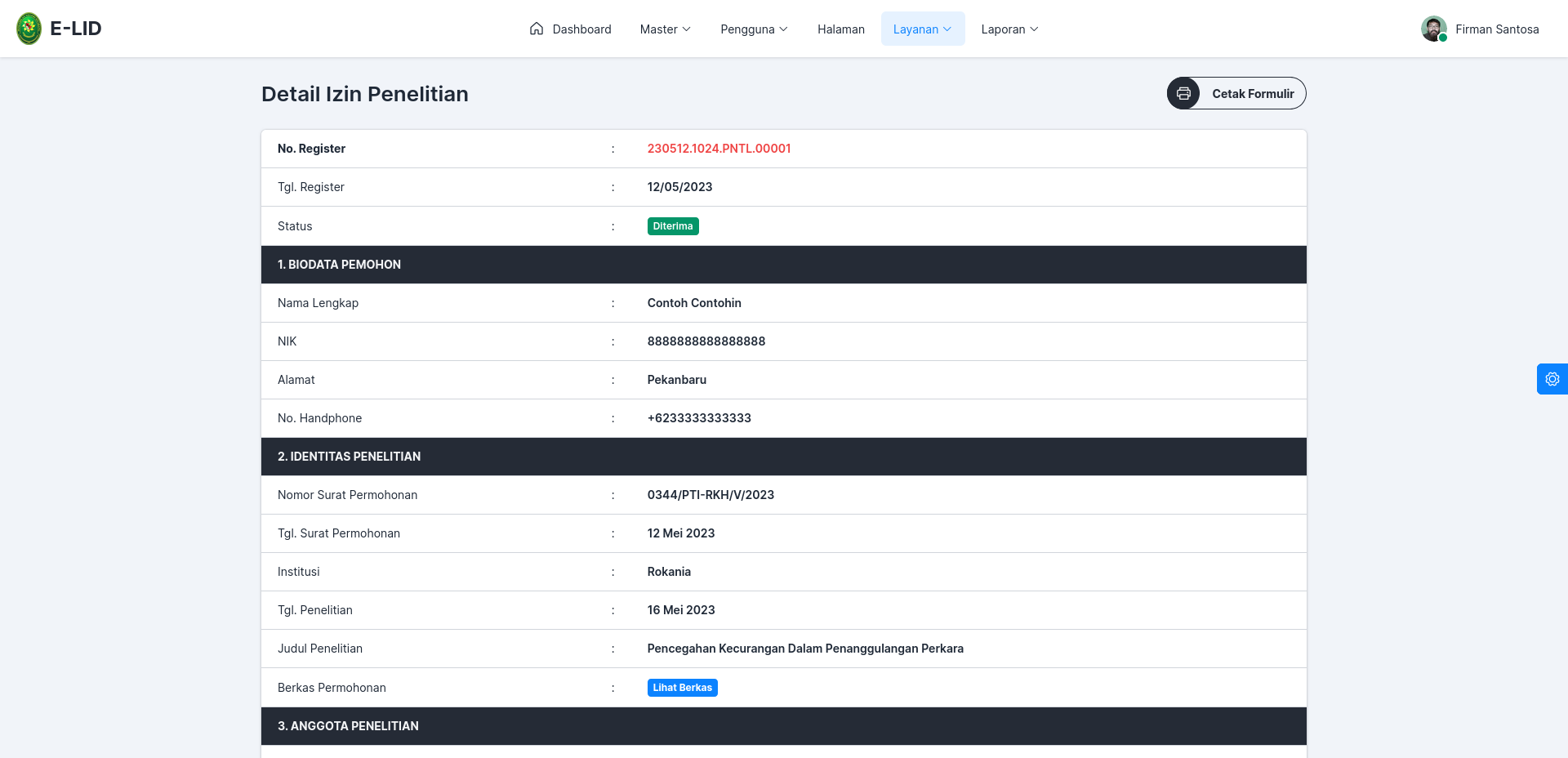Click register number 230512.1024.PNTL.00001

point(719,149)
